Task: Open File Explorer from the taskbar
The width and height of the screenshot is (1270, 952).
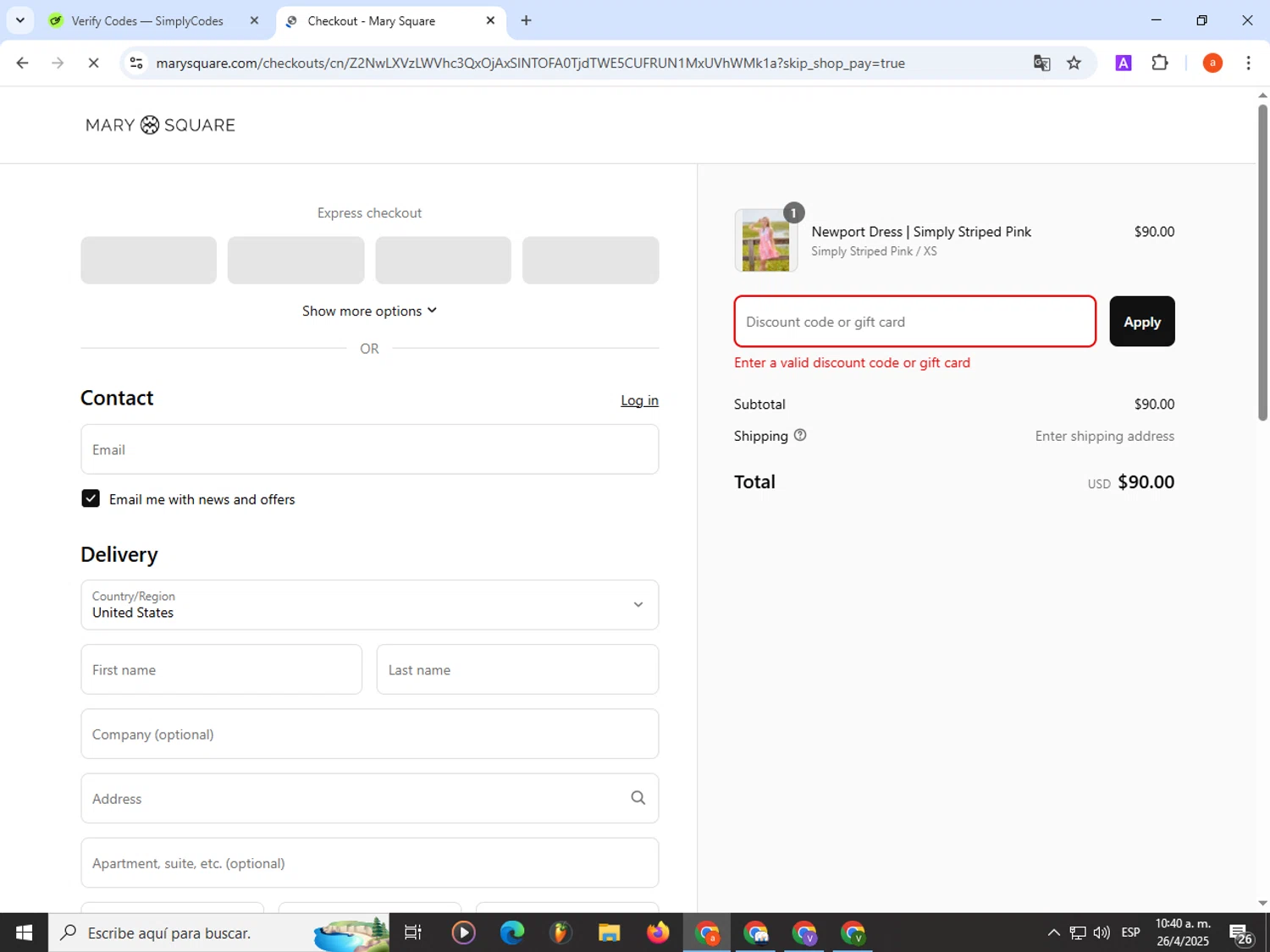Action: coord(609,933)
